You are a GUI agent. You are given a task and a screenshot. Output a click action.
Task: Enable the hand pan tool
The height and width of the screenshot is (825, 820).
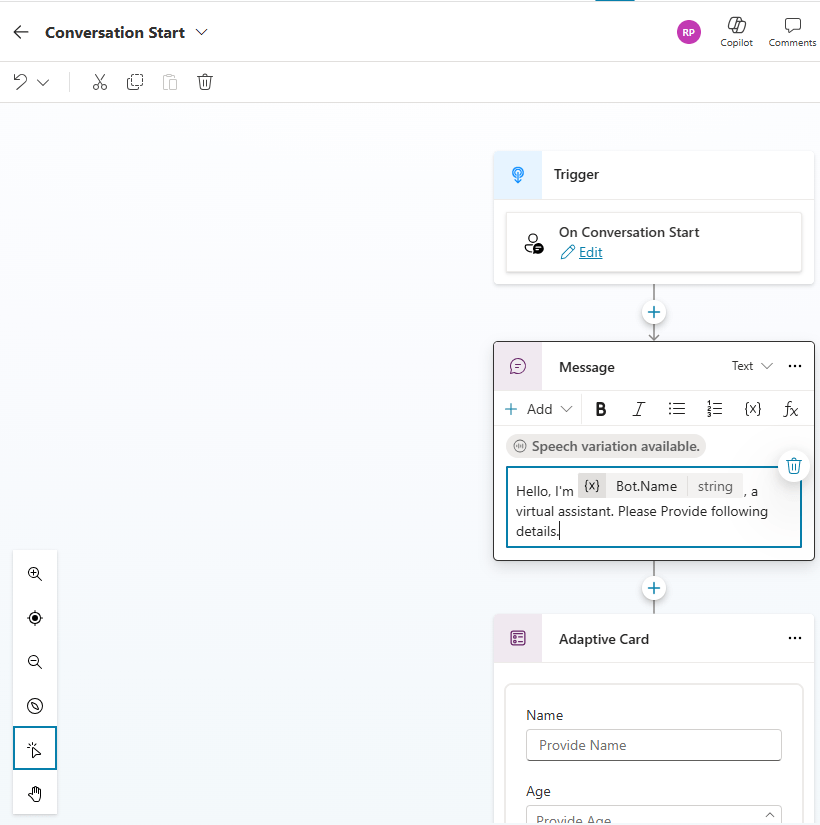35,794
